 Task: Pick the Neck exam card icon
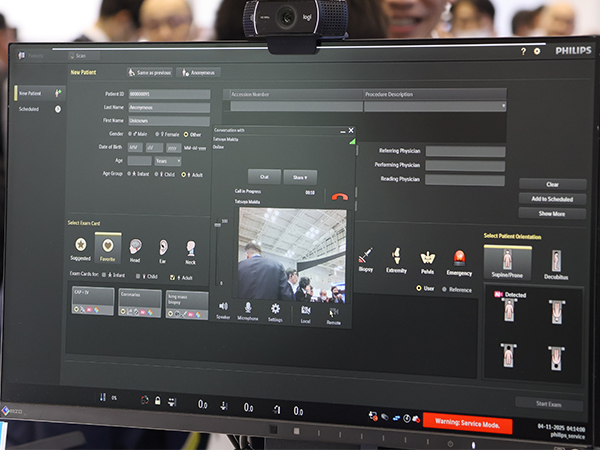tap(190, 246)
